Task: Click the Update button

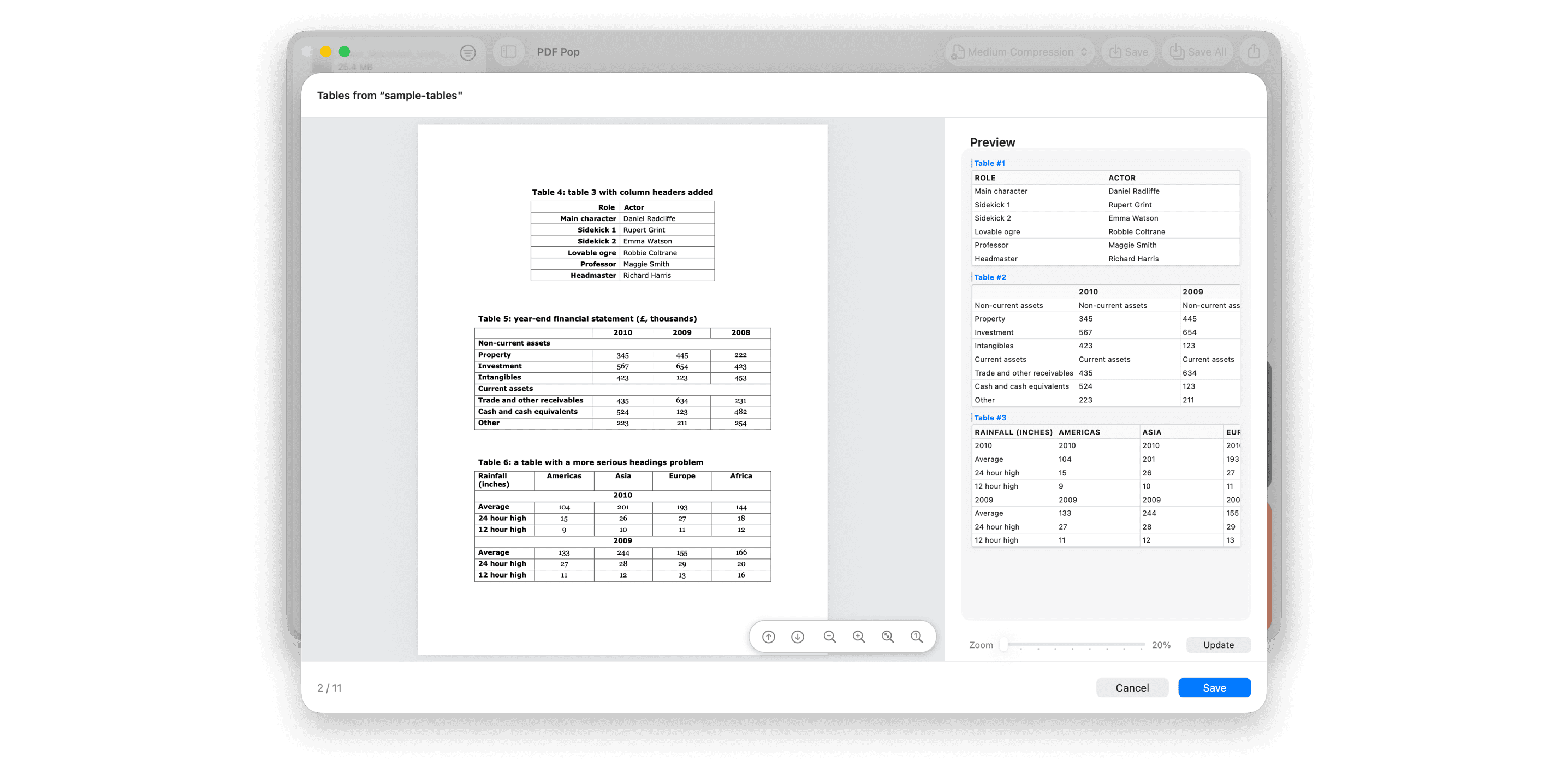Action: click(x=1218, y=645)
